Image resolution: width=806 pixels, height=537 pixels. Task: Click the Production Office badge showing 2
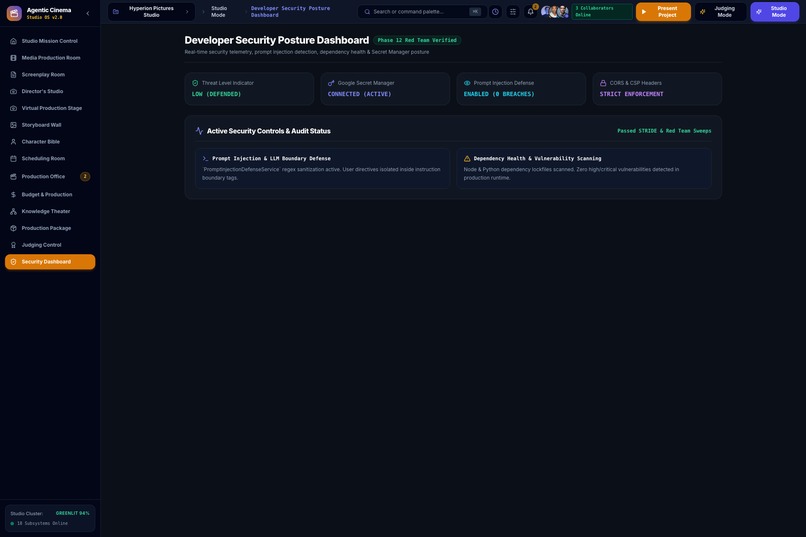point(85,177)
